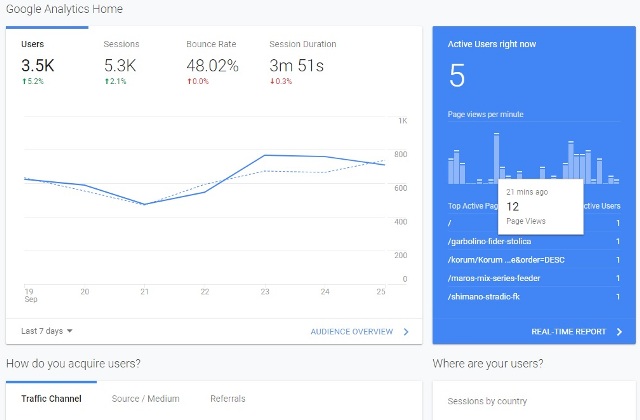Switch to the Referrals tab
The width and height of the screenshot is (640, 420).
coord(228,398)
